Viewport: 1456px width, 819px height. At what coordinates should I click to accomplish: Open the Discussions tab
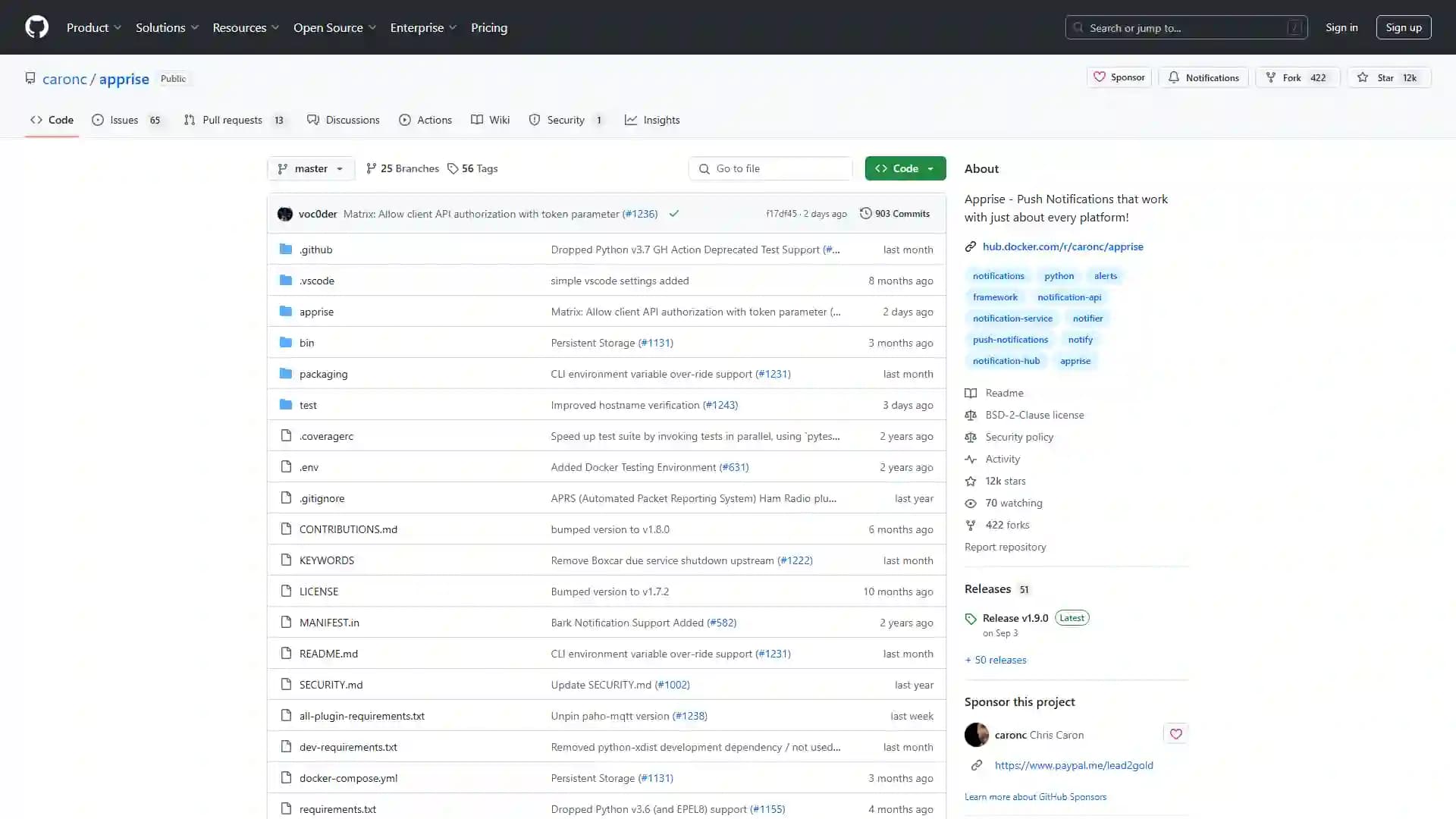pos(353,119)
